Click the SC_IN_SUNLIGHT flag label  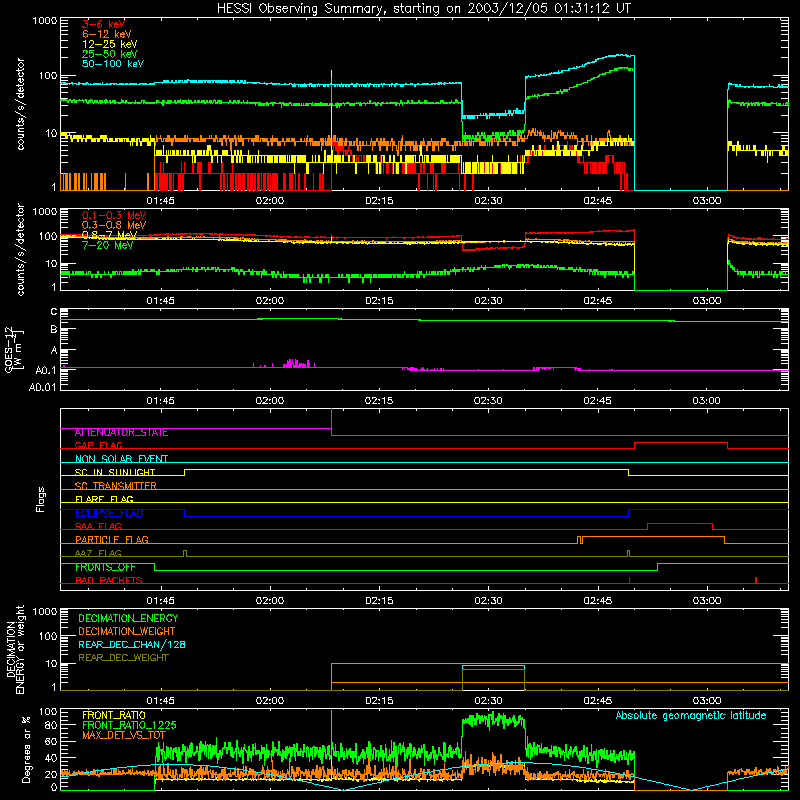pos(115,472)
